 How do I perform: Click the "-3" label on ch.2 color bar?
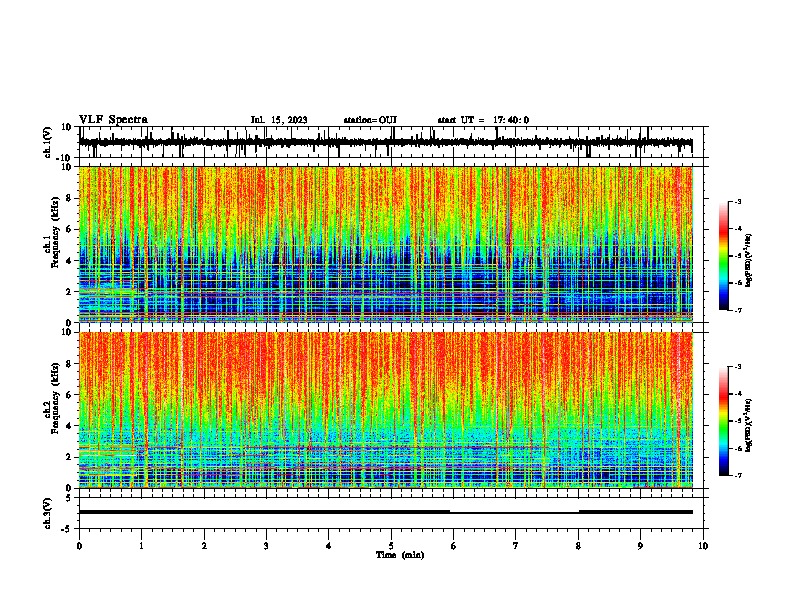tap(737, 367)
